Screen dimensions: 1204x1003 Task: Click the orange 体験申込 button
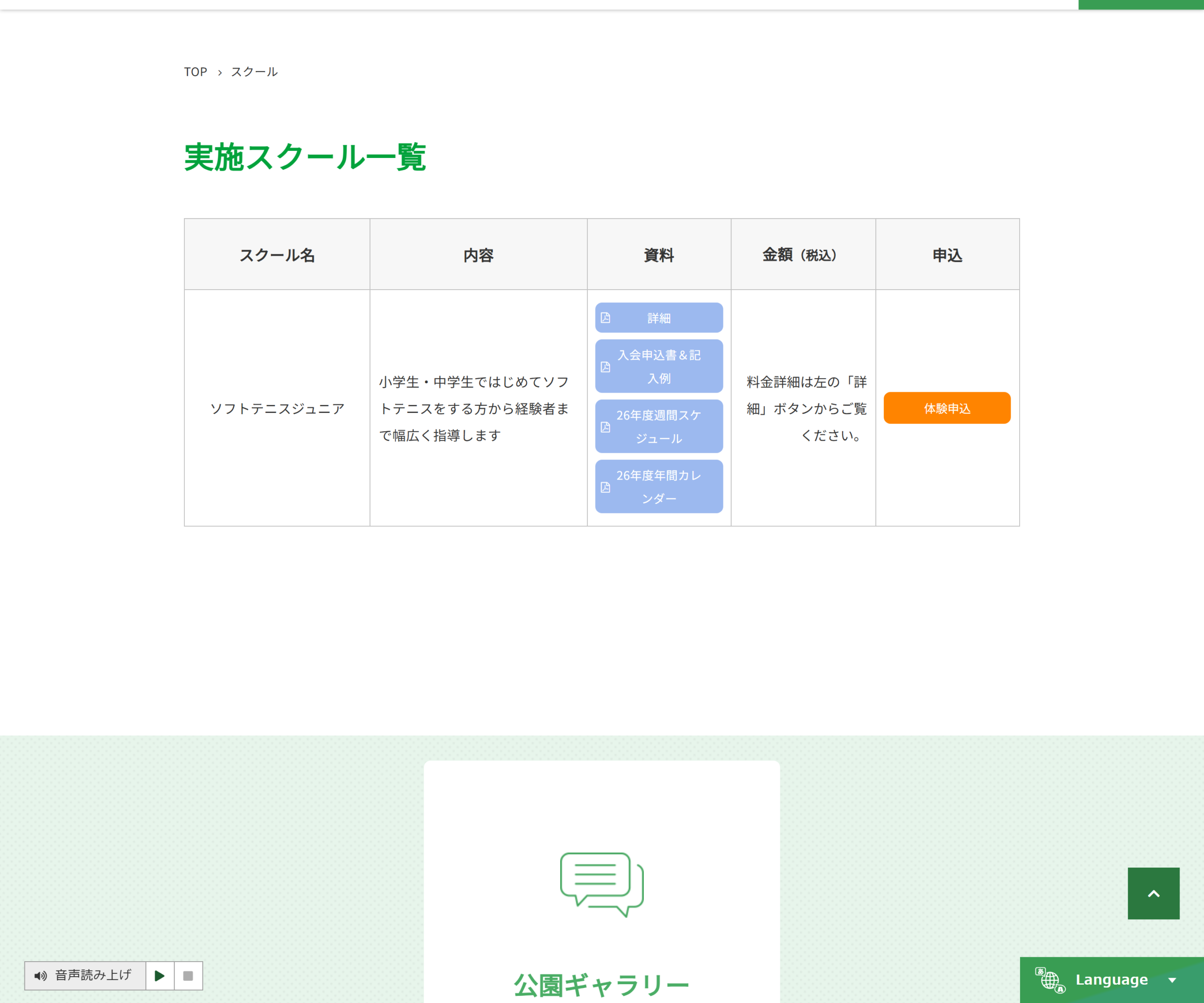[x=947, y=408]
